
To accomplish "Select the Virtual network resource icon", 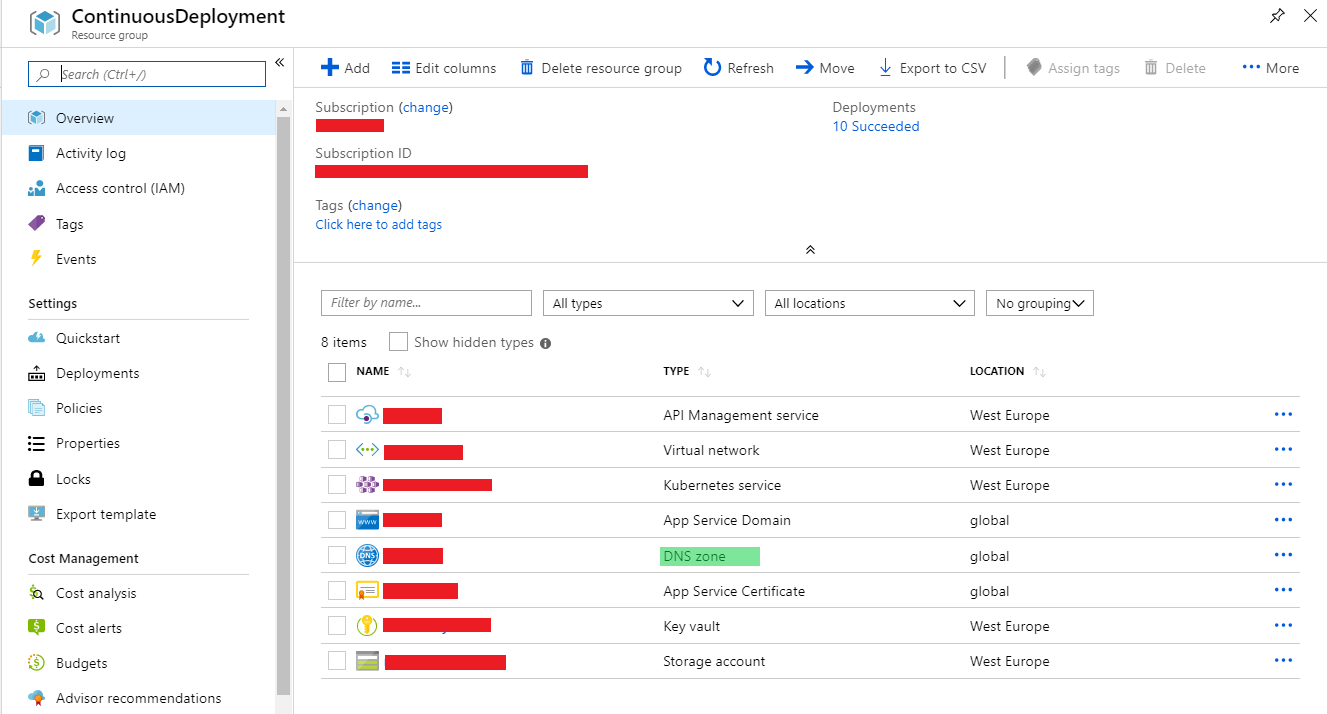I will pos(368,450).
